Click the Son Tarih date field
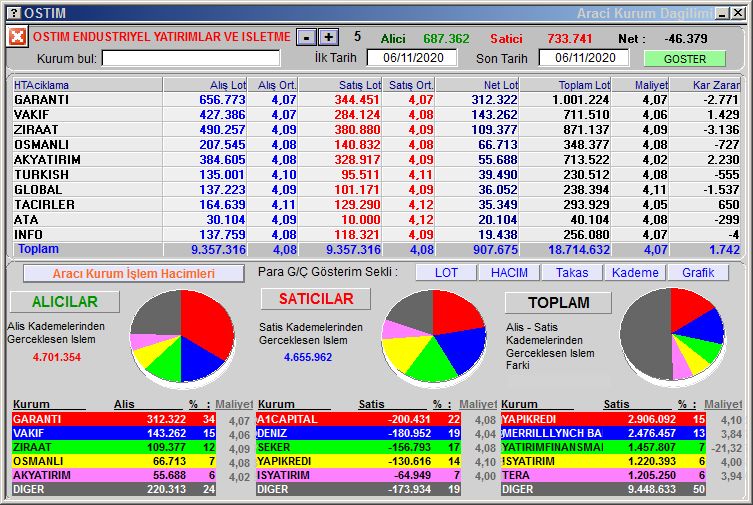This screenshot has width=753, height=505. tap(584, 58)
